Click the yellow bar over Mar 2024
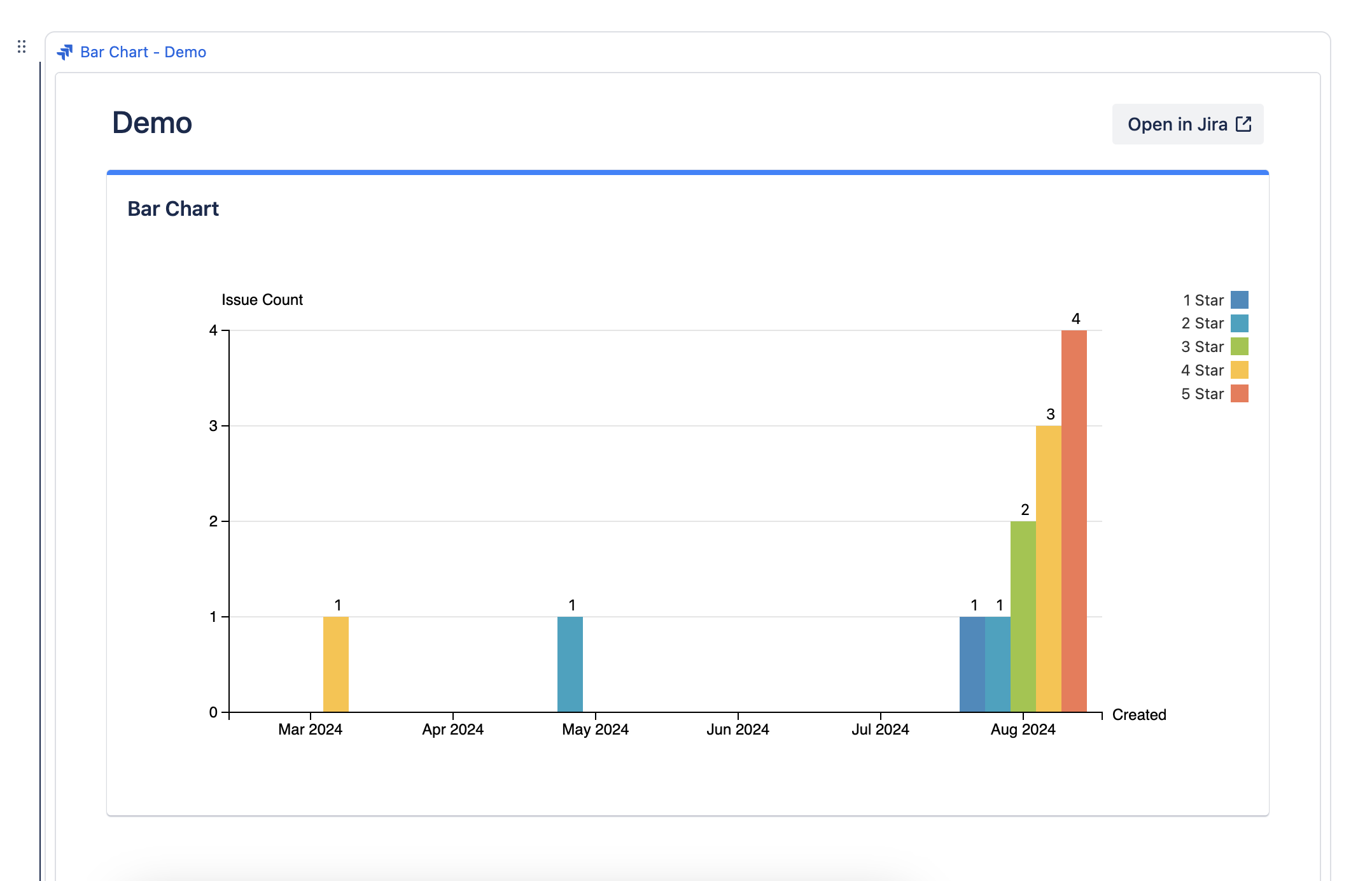1372x881 pixels. [x=335, y=664]
